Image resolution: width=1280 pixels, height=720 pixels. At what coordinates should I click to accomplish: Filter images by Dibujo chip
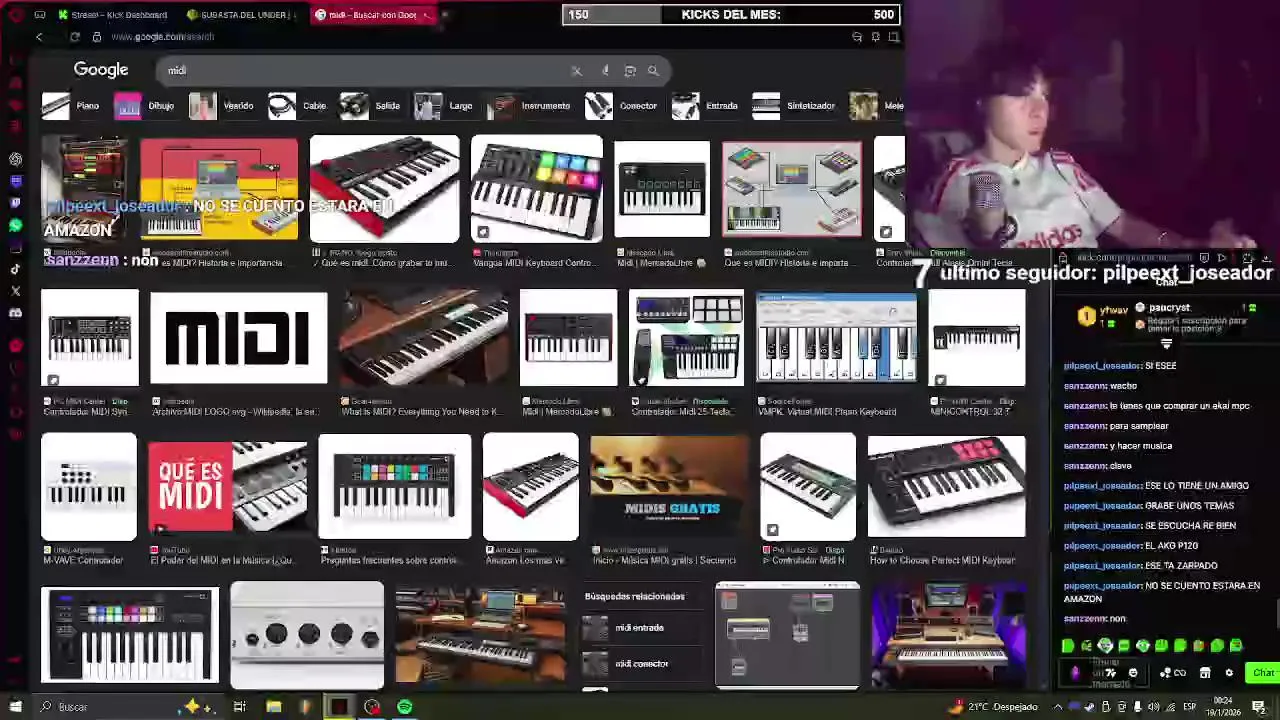tap(145, 106)
